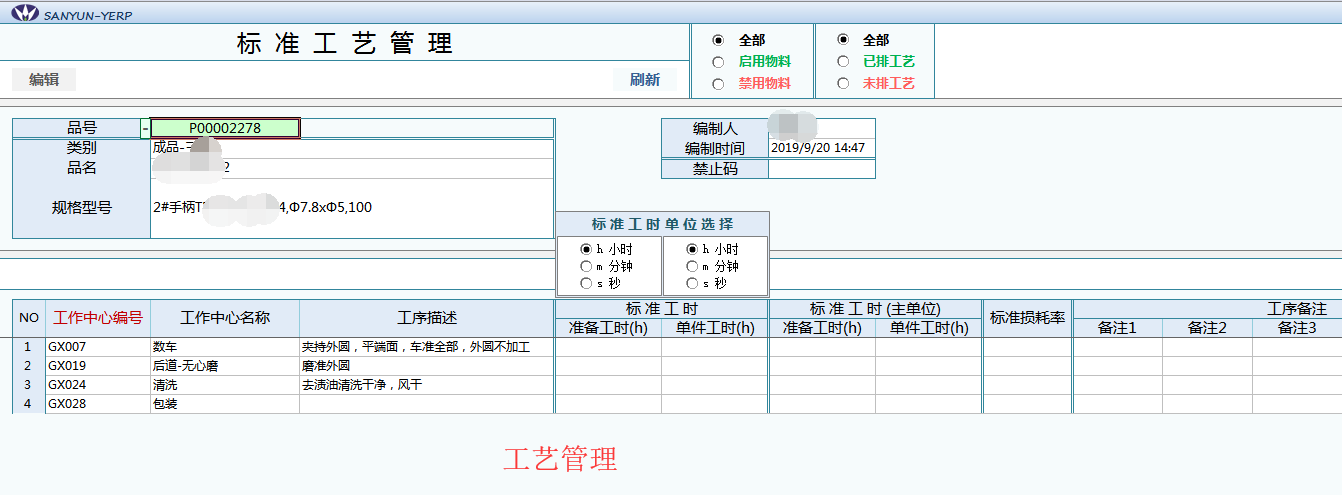Click the 标准损耗率 column header
The image size is (1342, 495).
point(1027,318)
